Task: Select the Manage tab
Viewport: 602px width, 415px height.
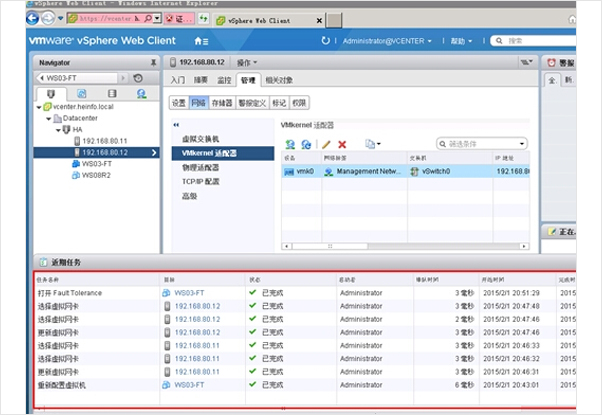Action: point(248,80)
